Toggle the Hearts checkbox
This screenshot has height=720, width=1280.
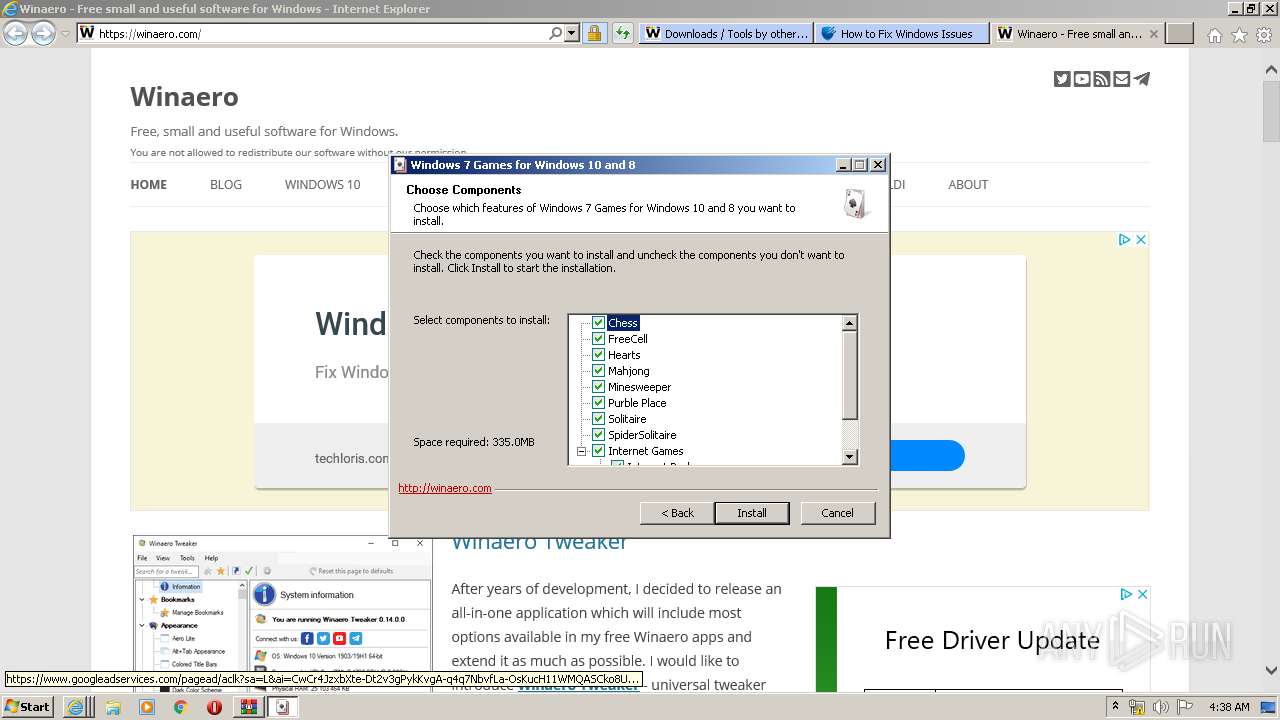coord(598,355)
